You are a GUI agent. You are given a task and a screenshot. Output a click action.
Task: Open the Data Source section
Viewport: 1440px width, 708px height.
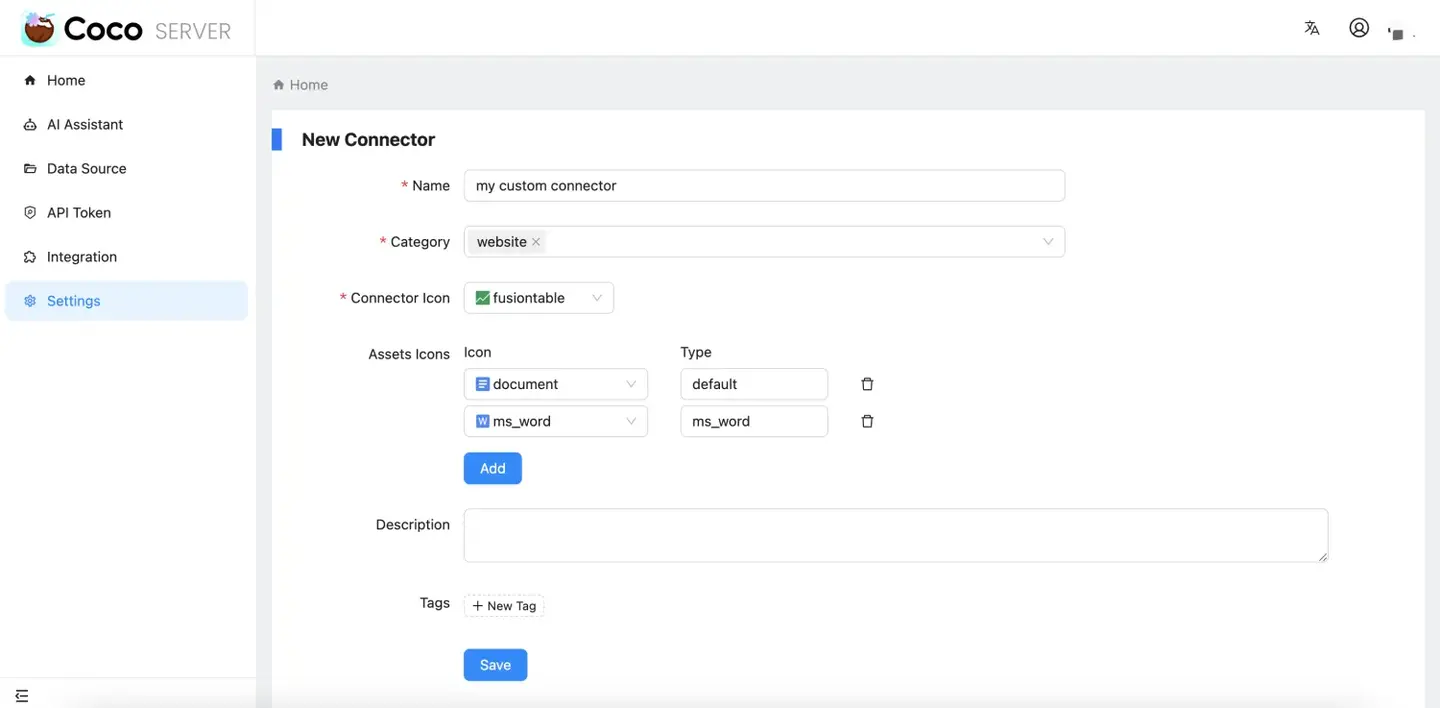click(86, 168)
